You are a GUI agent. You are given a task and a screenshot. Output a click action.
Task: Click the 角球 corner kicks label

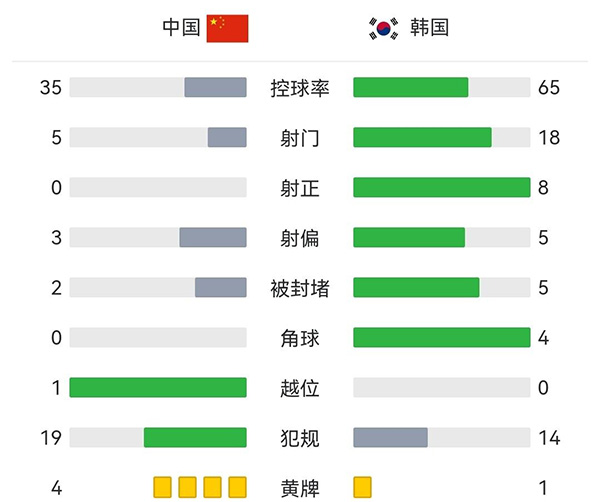(x=300, y=338)
